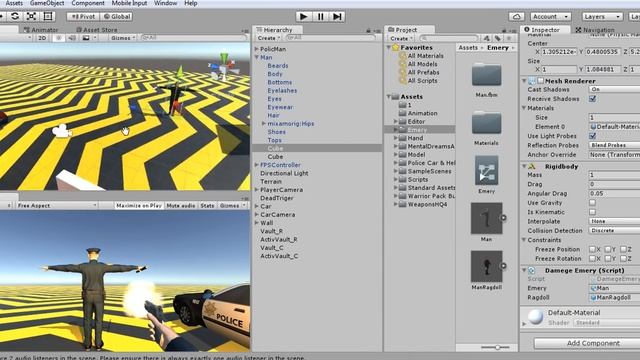Start the game with the Play button
This screenshot has height=360, width=640.
tap(303, 16)
